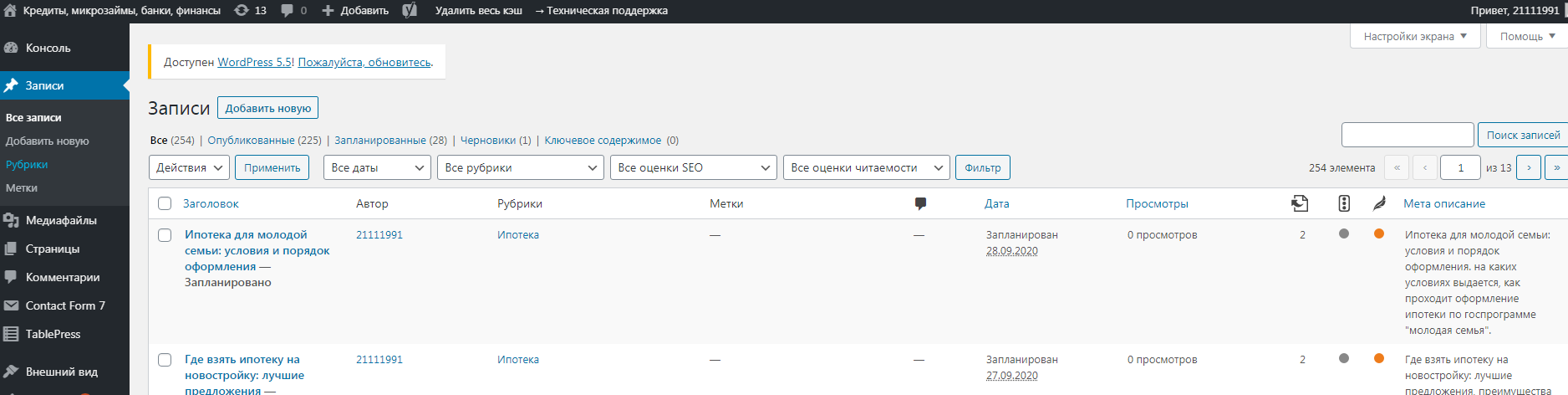Focus the post search input field
The width and height of the screenshot is (1568, 395).
pyautogui.click(x=1407, y=135)
